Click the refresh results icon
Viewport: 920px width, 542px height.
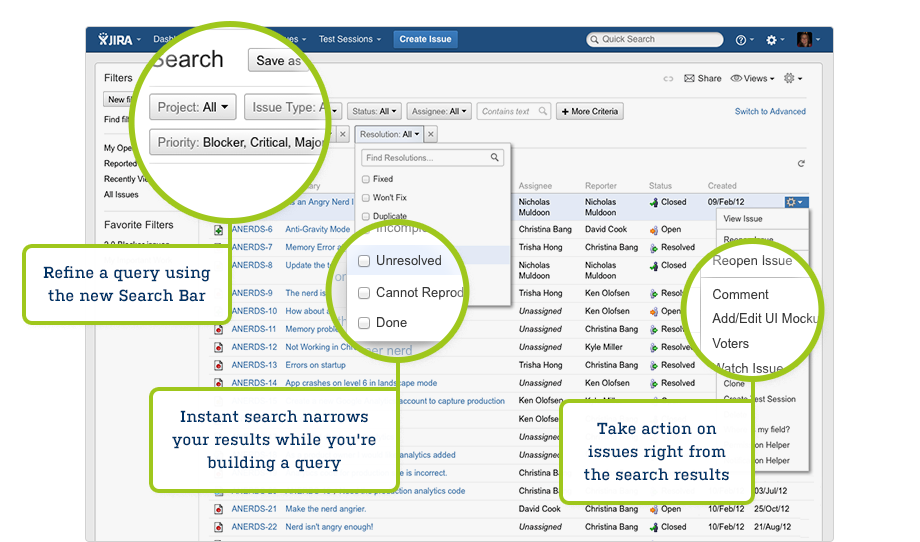[x=801, y=164]
